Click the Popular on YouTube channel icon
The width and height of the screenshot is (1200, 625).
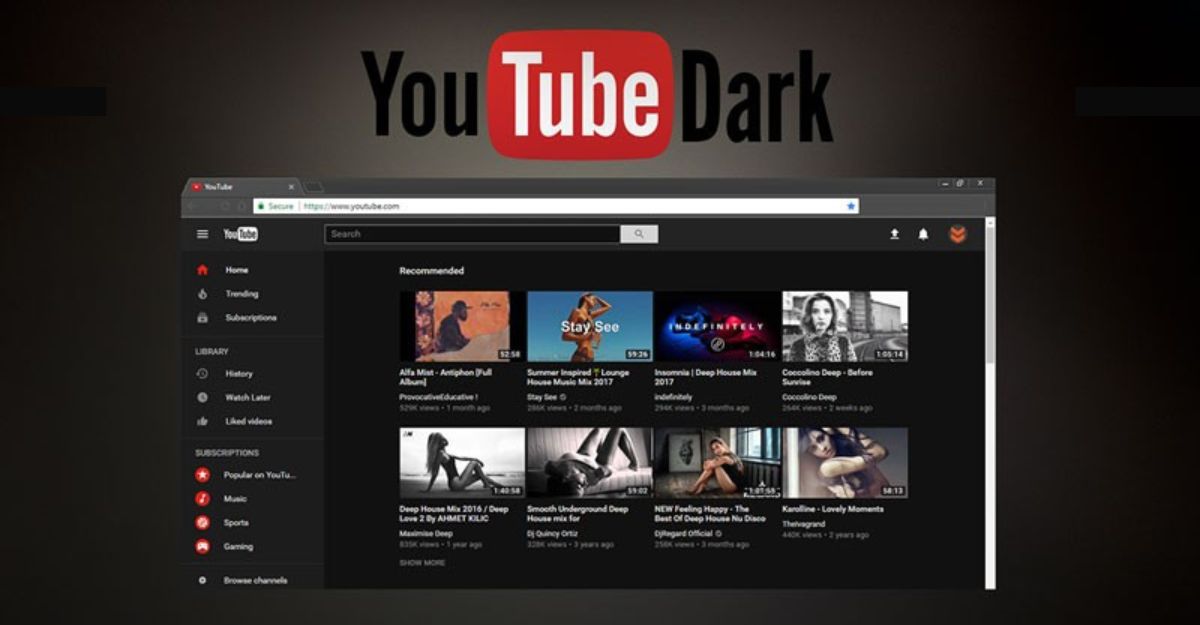[x=202, y=475]
